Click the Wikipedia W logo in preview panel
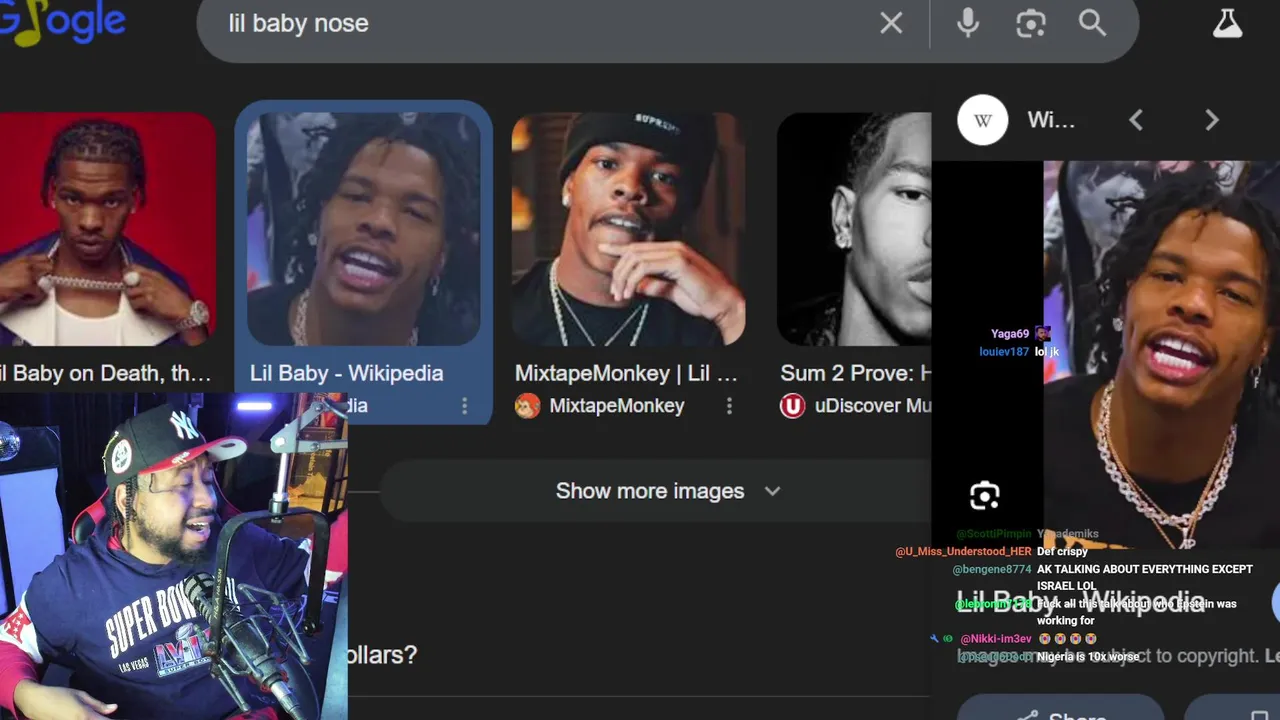 click(983, 120)
